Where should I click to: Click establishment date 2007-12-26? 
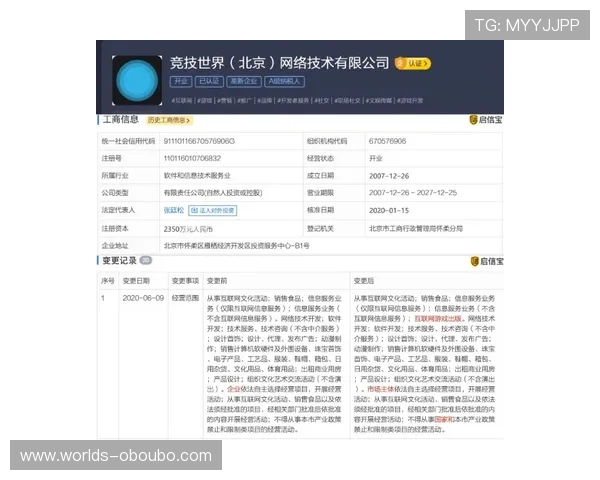389,176
